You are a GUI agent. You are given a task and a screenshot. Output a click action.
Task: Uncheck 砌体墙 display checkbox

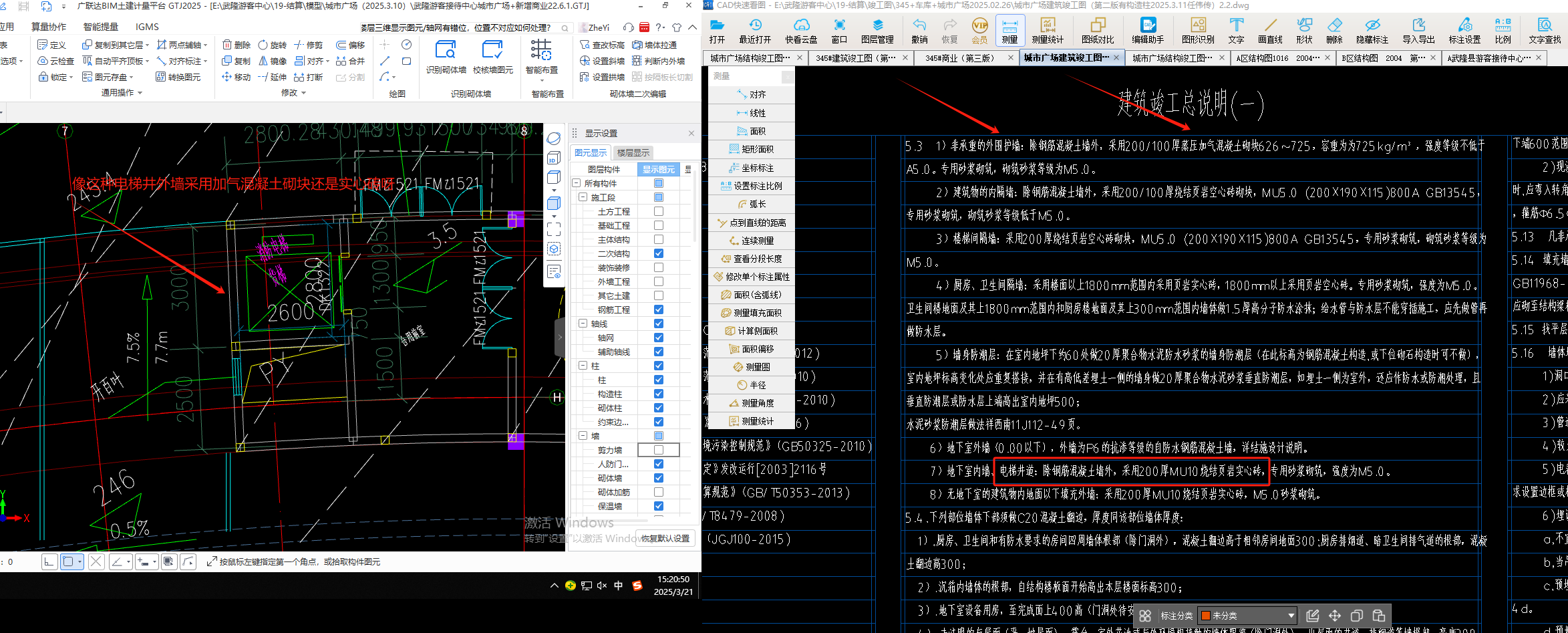(x=659, y=478)
